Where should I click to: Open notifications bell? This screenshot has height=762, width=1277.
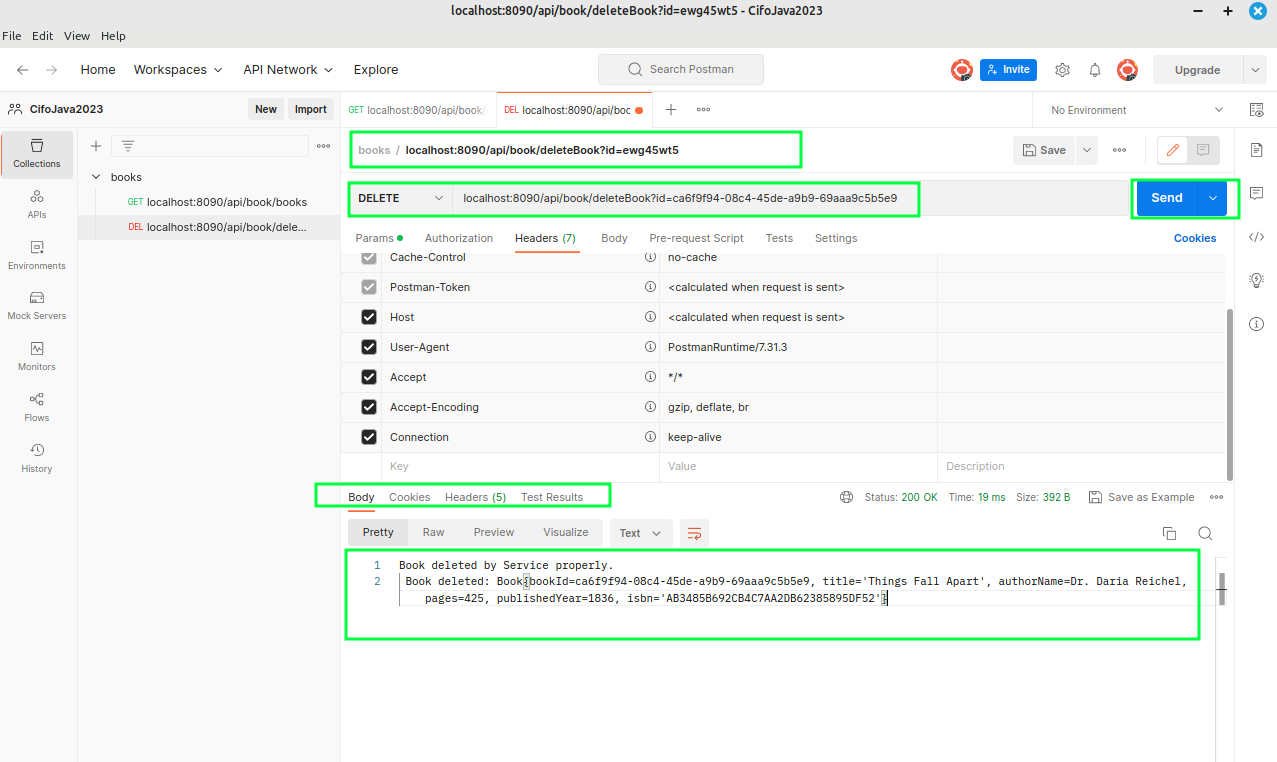(x=1095, y=70)
